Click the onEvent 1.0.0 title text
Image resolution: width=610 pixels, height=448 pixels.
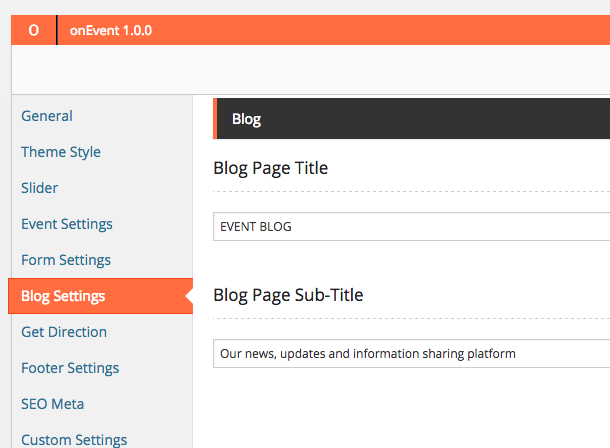(x=111, y=31)
